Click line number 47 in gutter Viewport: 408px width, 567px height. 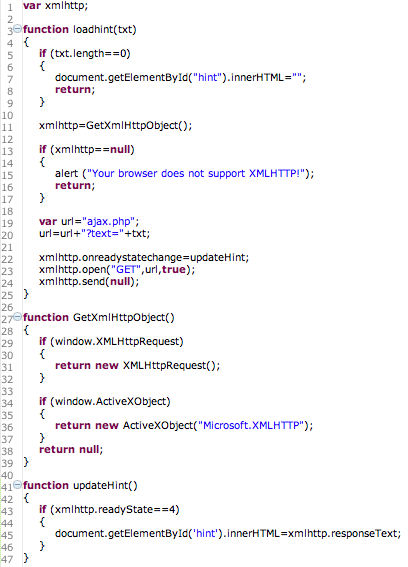[7, 559]
